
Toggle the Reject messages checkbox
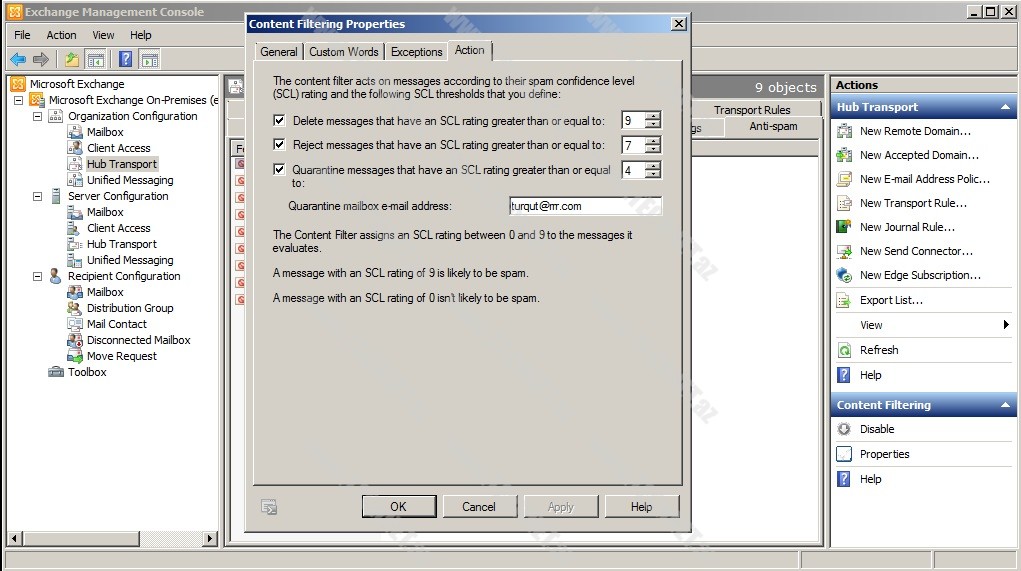[279, 145]
